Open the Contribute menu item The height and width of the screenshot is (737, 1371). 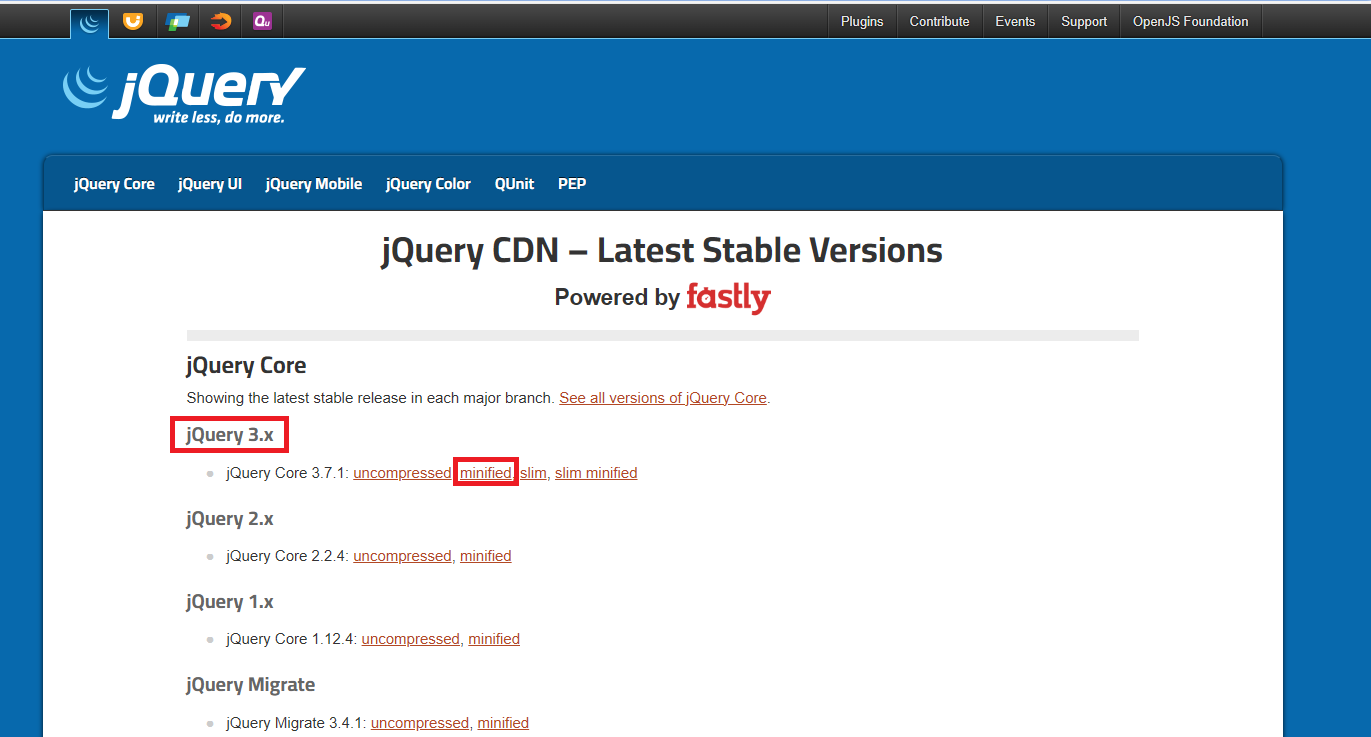939,22
